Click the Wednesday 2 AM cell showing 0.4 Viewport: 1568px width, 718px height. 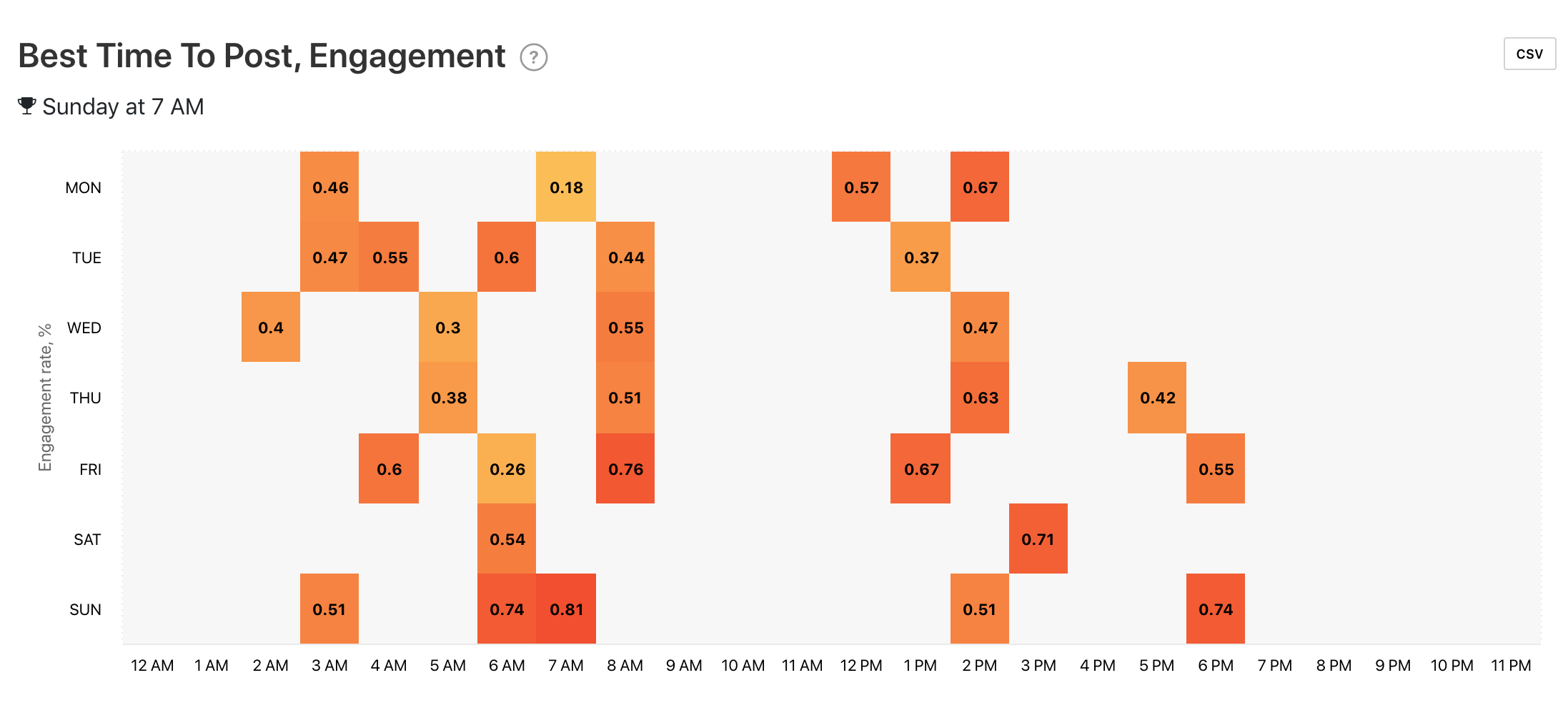[271, 328]
